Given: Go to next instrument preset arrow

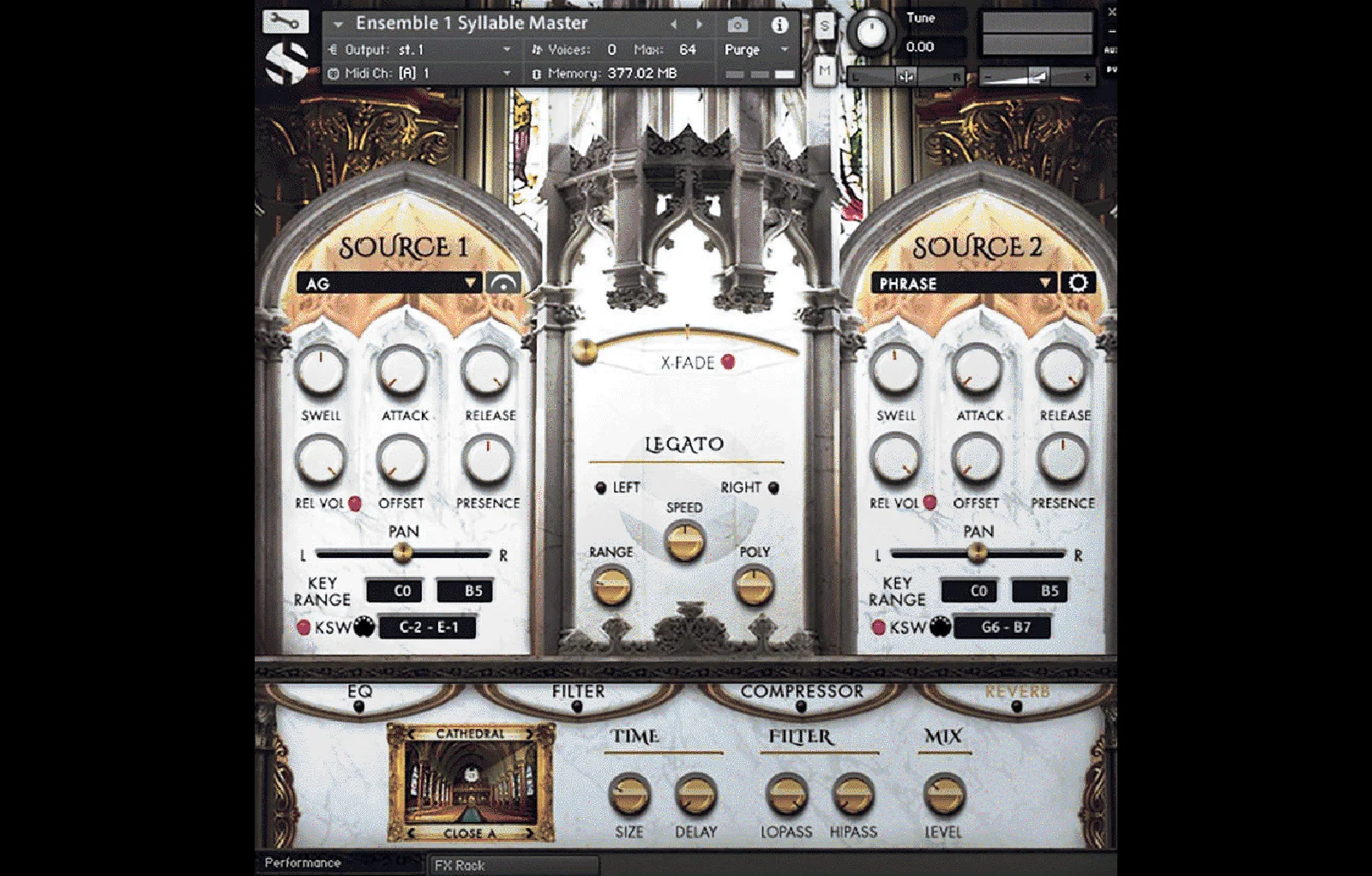Looking at the screenshot, I should [x=700, y=25].
